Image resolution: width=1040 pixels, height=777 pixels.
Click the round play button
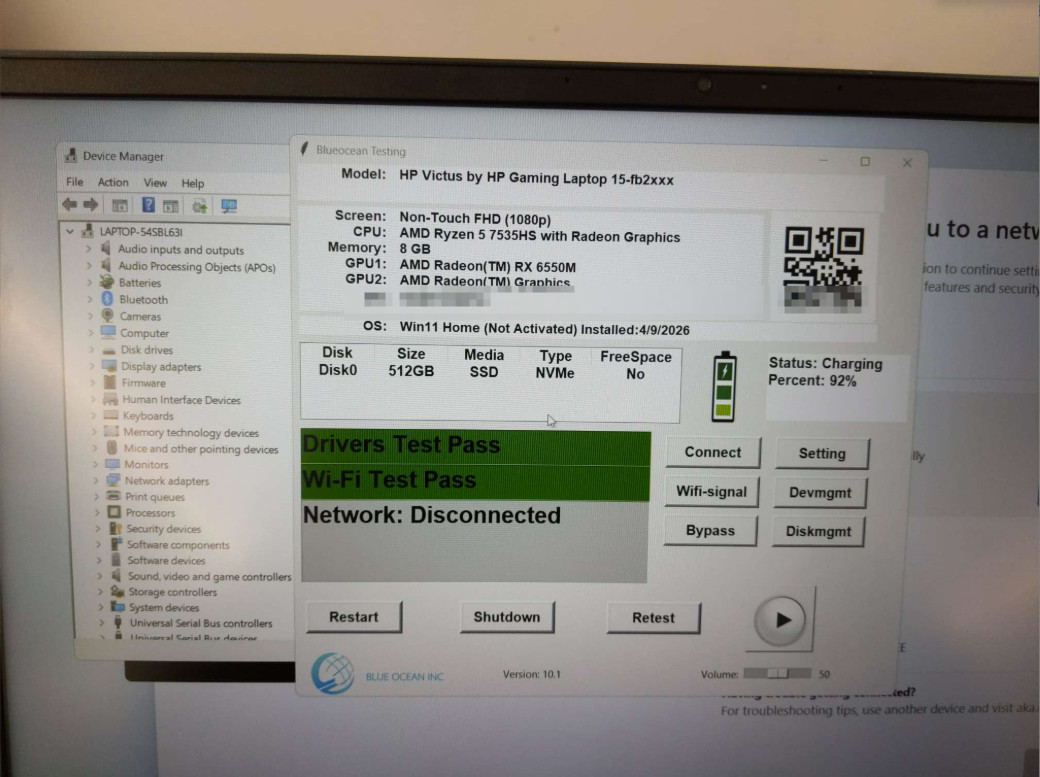pyautogui.click(x=780, y=620)
